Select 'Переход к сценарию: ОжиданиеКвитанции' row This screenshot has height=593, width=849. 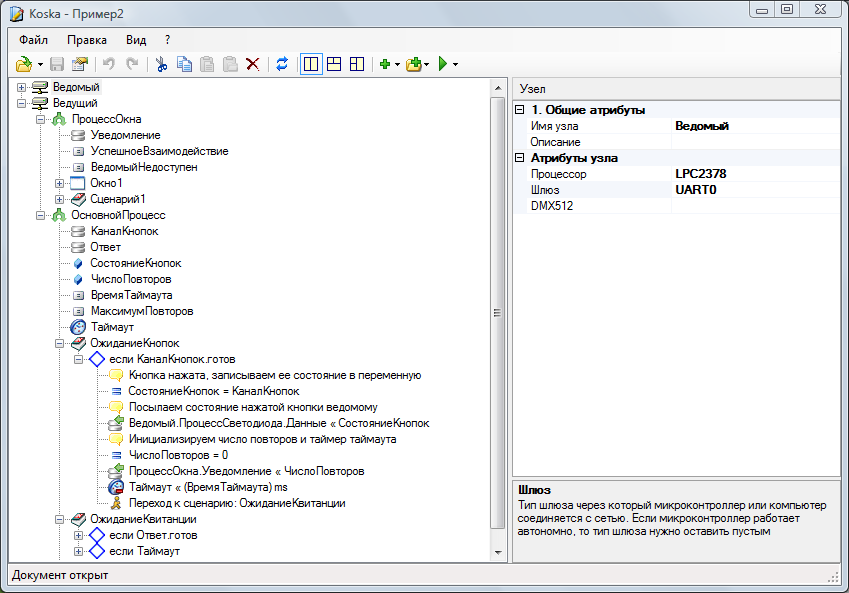(237, 503)
